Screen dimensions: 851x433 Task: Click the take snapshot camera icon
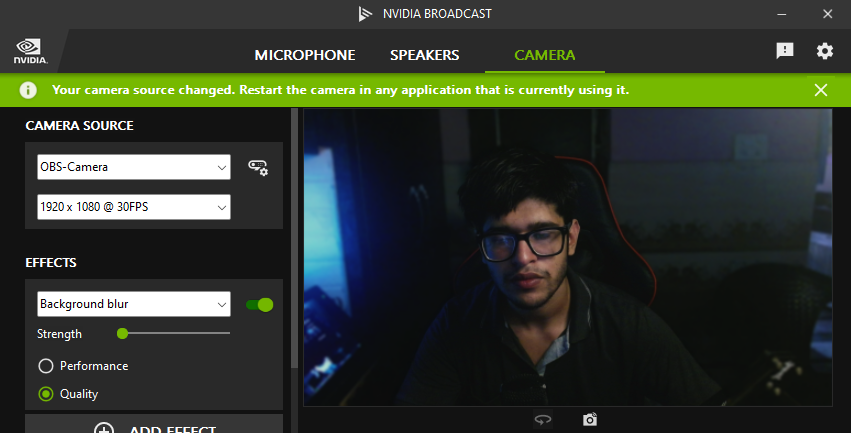[590, 420]
